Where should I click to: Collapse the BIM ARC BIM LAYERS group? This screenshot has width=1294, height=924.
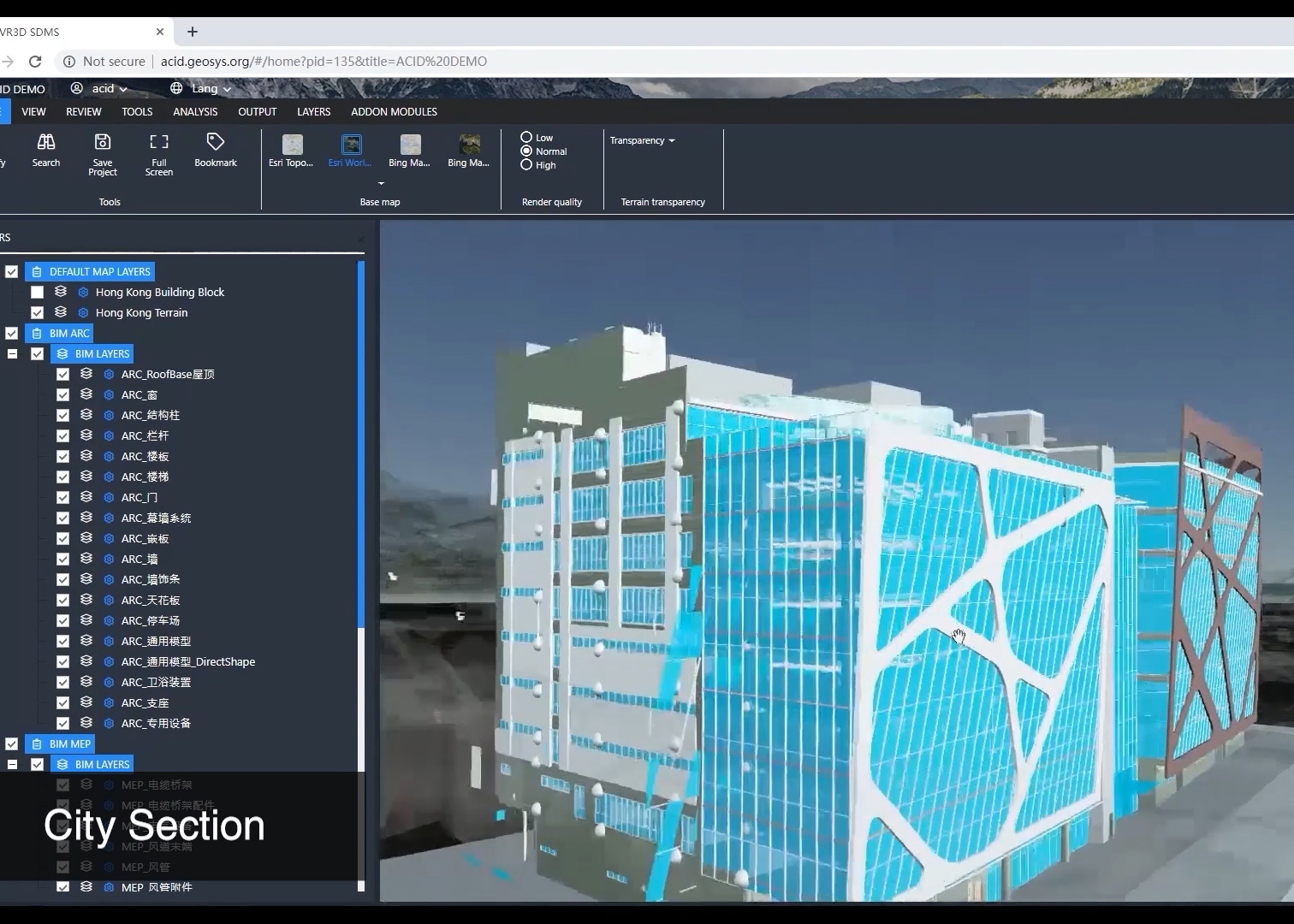12,353
